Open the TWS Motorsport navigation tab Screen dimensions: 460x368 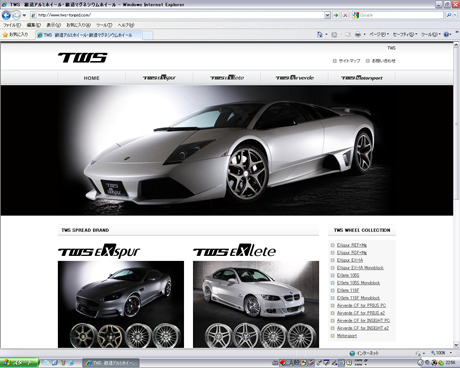[x=361, y=78]
